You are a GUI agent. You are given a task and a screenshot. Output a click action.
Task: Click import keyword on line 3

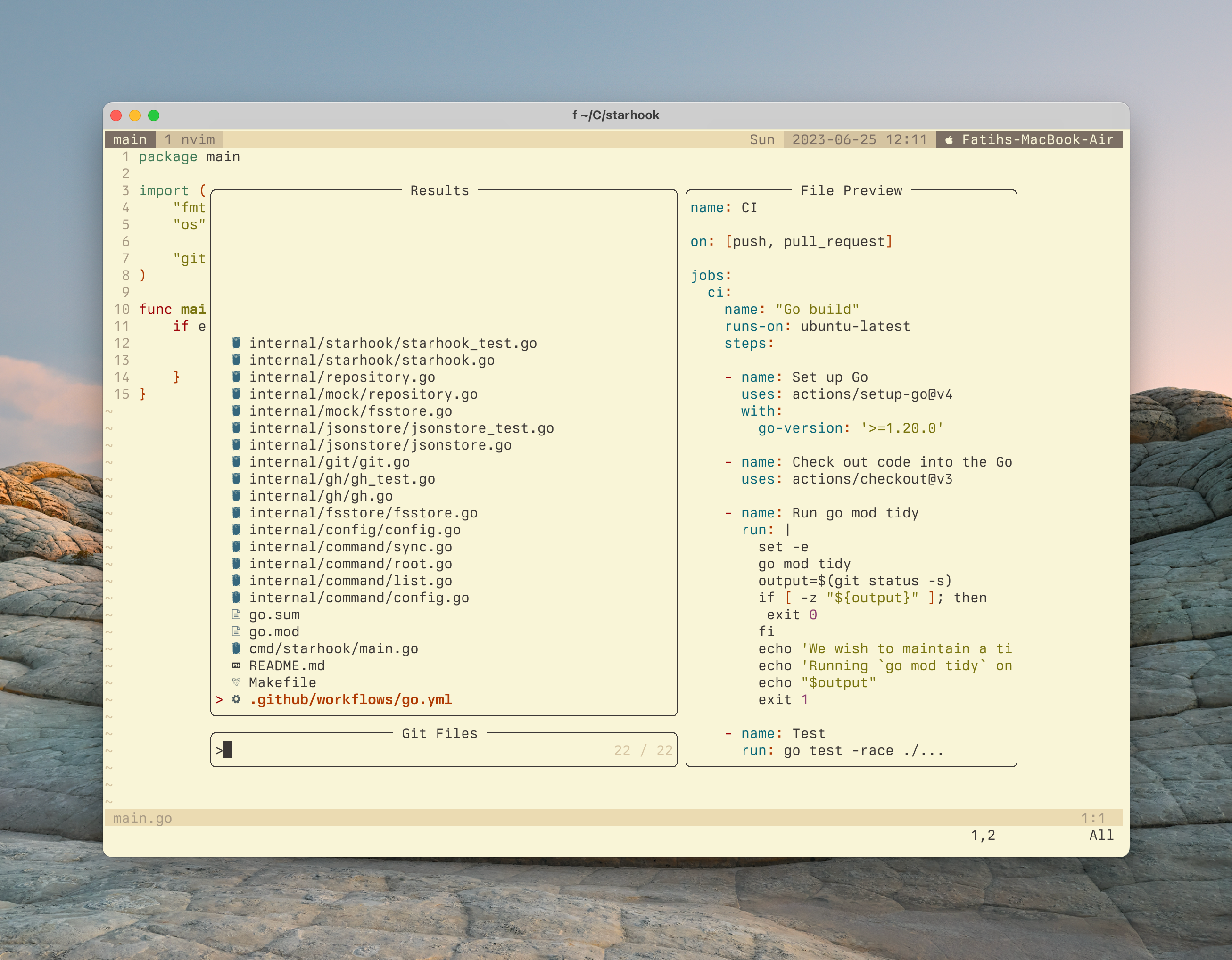164,190
